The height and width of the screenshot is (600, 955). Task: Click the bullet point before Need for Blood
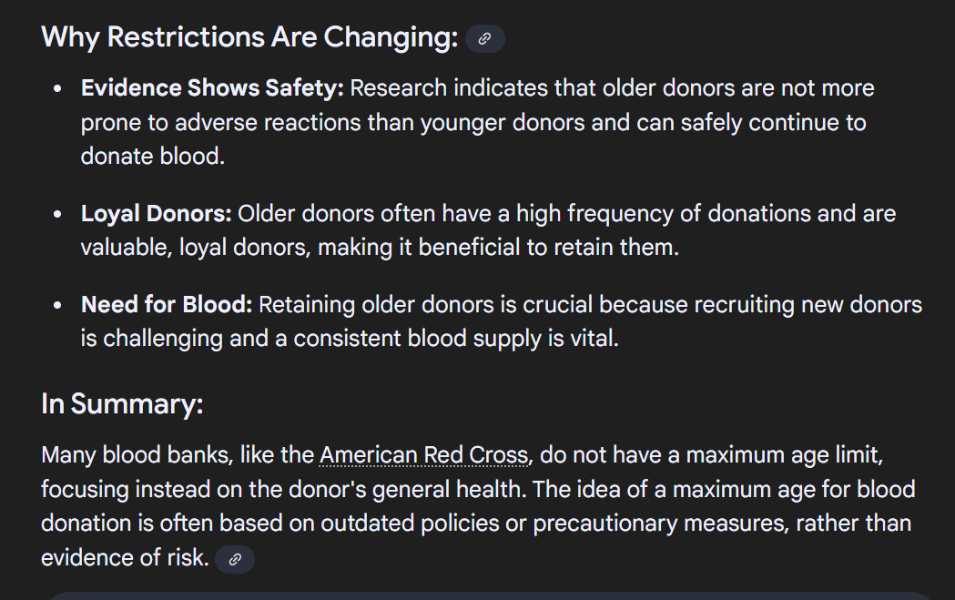point(58,305)
